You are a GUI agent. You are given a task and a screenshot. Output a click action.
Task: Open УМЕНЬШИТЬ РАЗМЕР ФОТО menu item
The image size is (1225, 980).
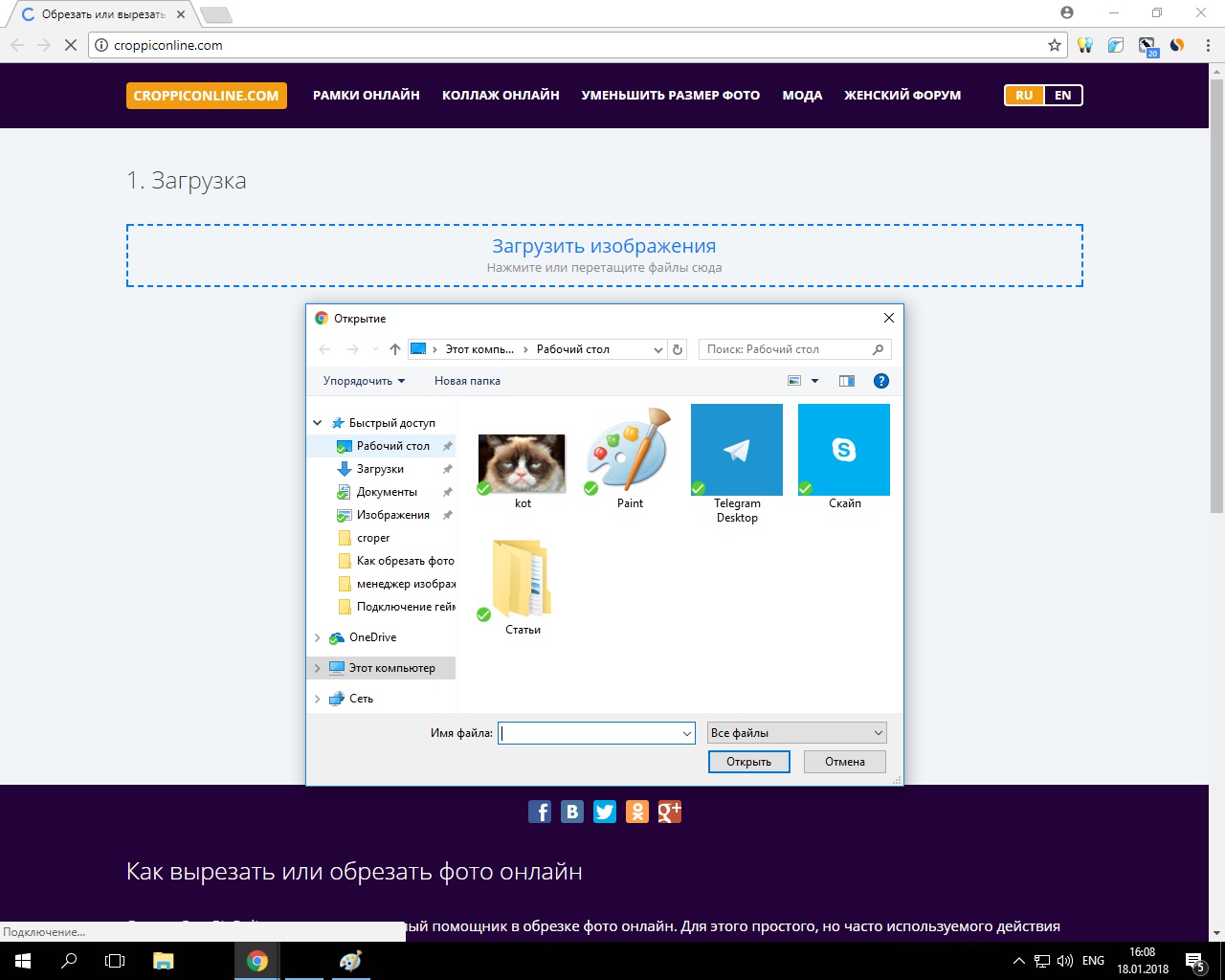[671, 96]
